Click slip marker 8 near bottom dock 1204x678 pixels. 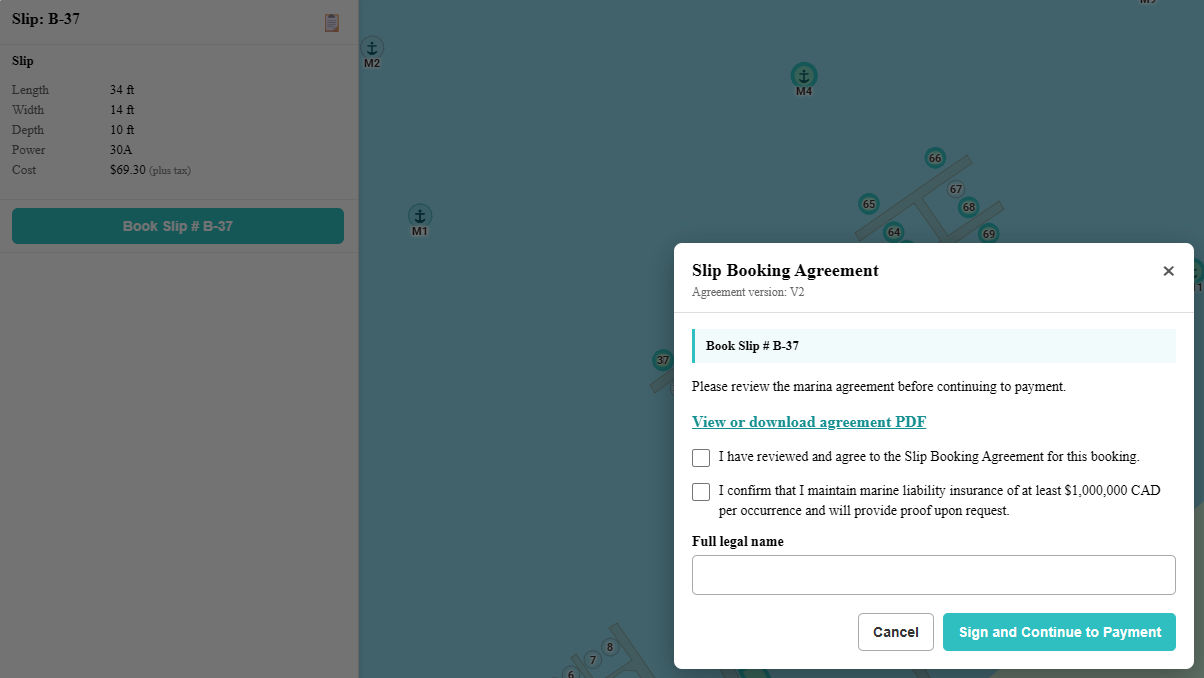[610, 647]
